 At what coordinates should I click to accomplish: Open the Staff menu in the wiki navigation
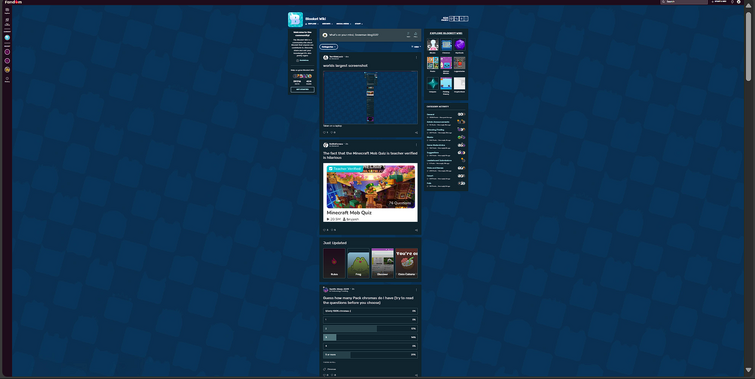point(358,24)
